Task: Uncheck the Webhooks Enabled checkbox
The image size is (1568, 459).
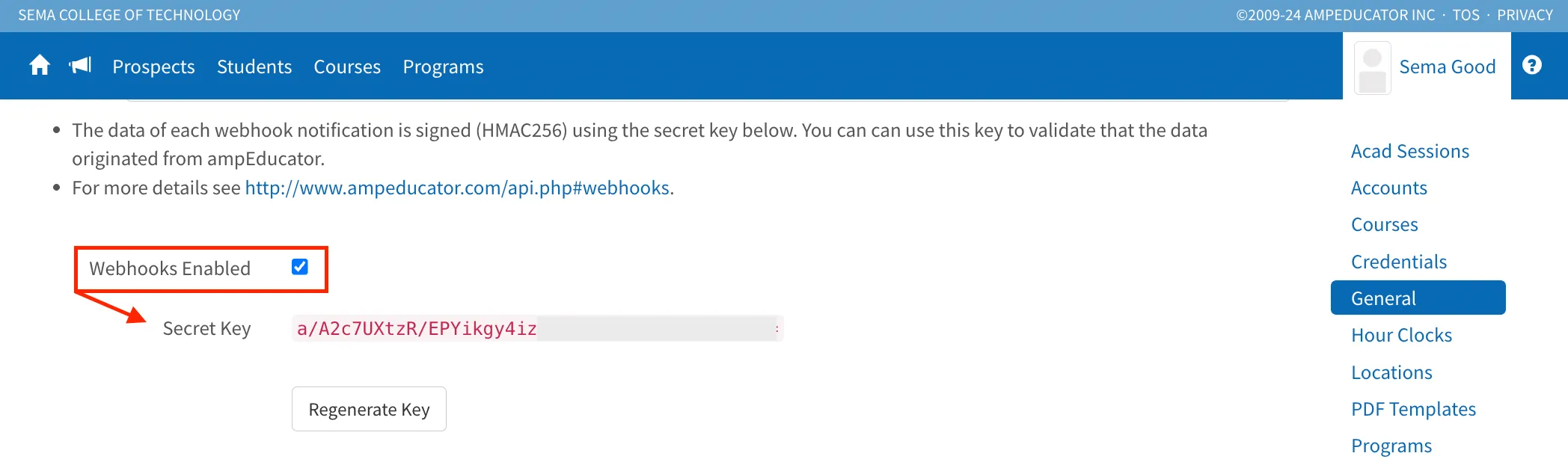Action: pos(300,267)
